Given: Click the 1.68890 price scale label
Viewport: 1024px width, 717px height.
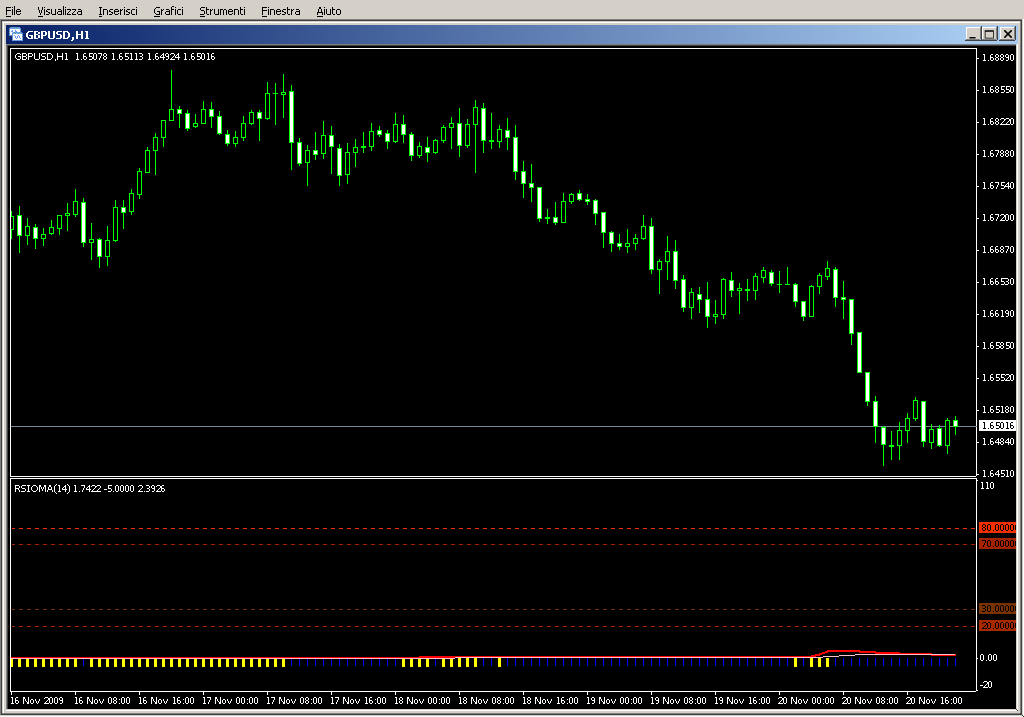Looking at the screenshot, I should [x=999, y=57].
